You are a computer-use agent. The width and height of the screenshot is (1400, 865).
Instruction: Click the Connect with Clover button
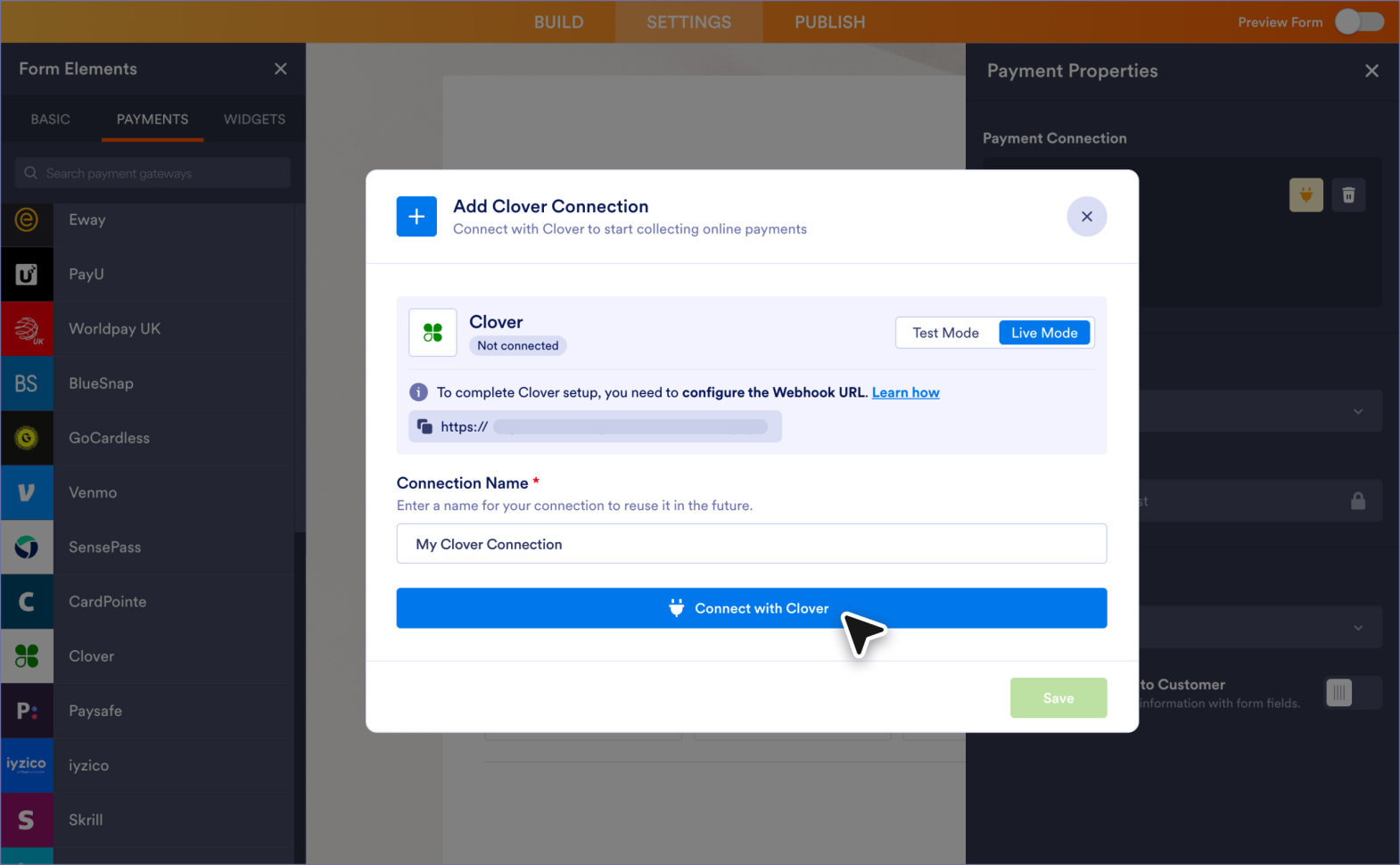pyautogui.click(x=752, y=608)
